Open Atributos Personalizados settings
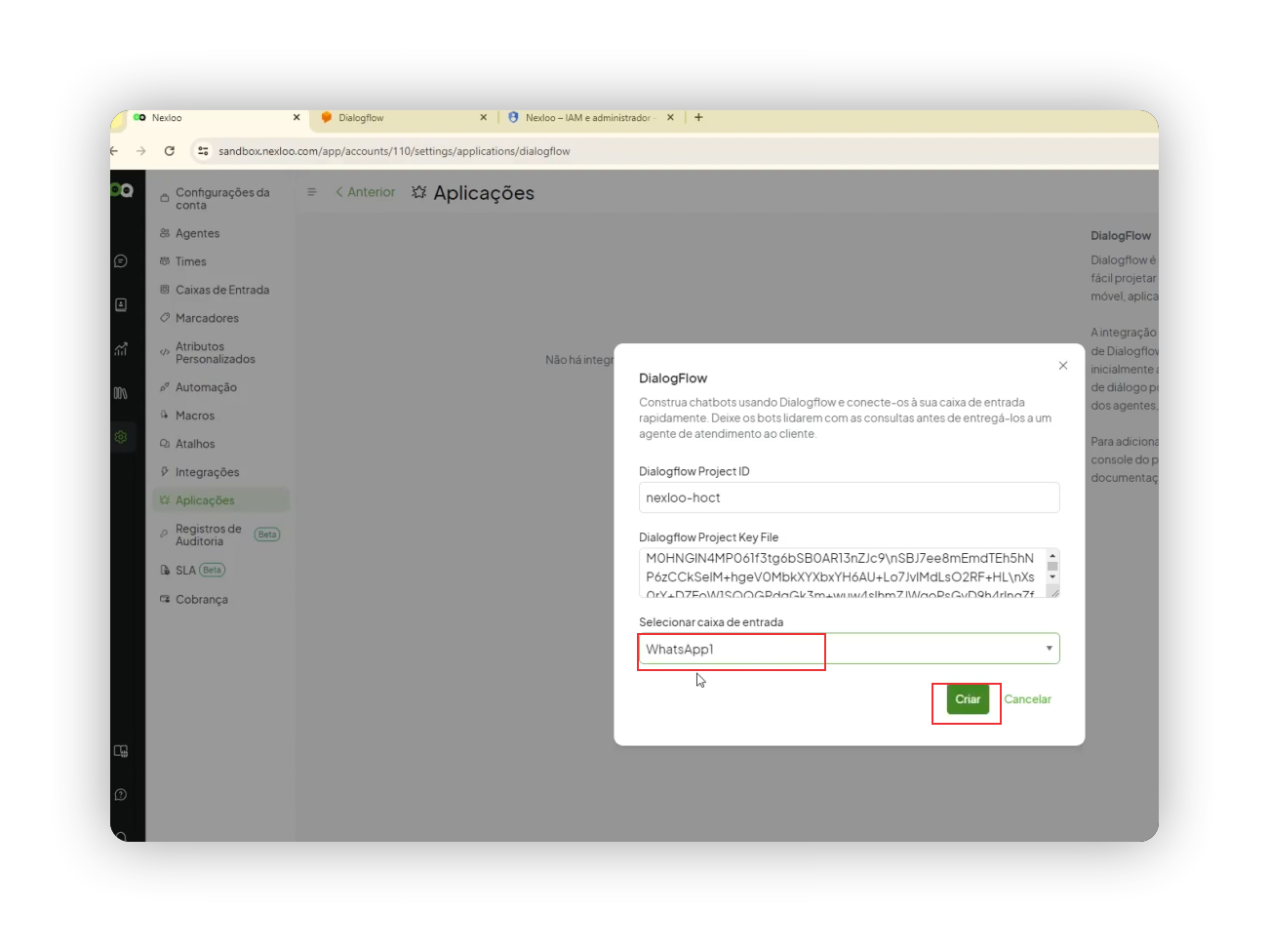This screenshot has width=1269, height=952. coord(215,352)
